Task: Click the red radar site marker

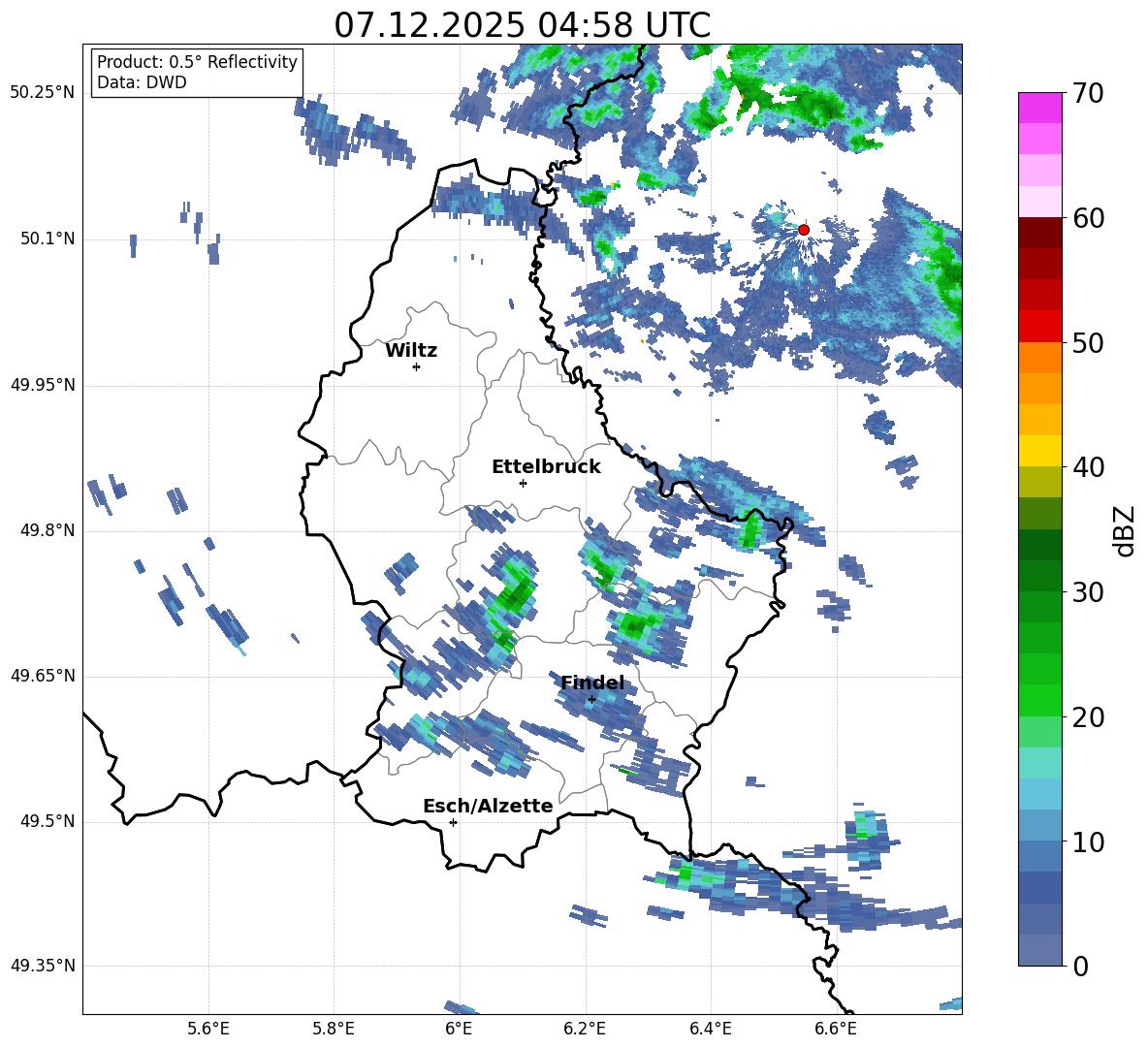Action: [803, 230]
